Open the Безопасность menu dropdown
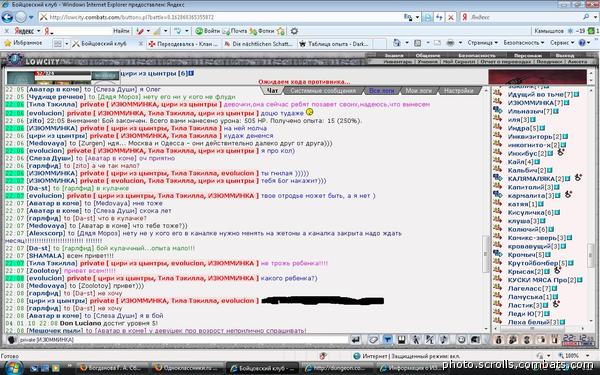The height and width of the screenshot is (375, 600). (523, 43)
